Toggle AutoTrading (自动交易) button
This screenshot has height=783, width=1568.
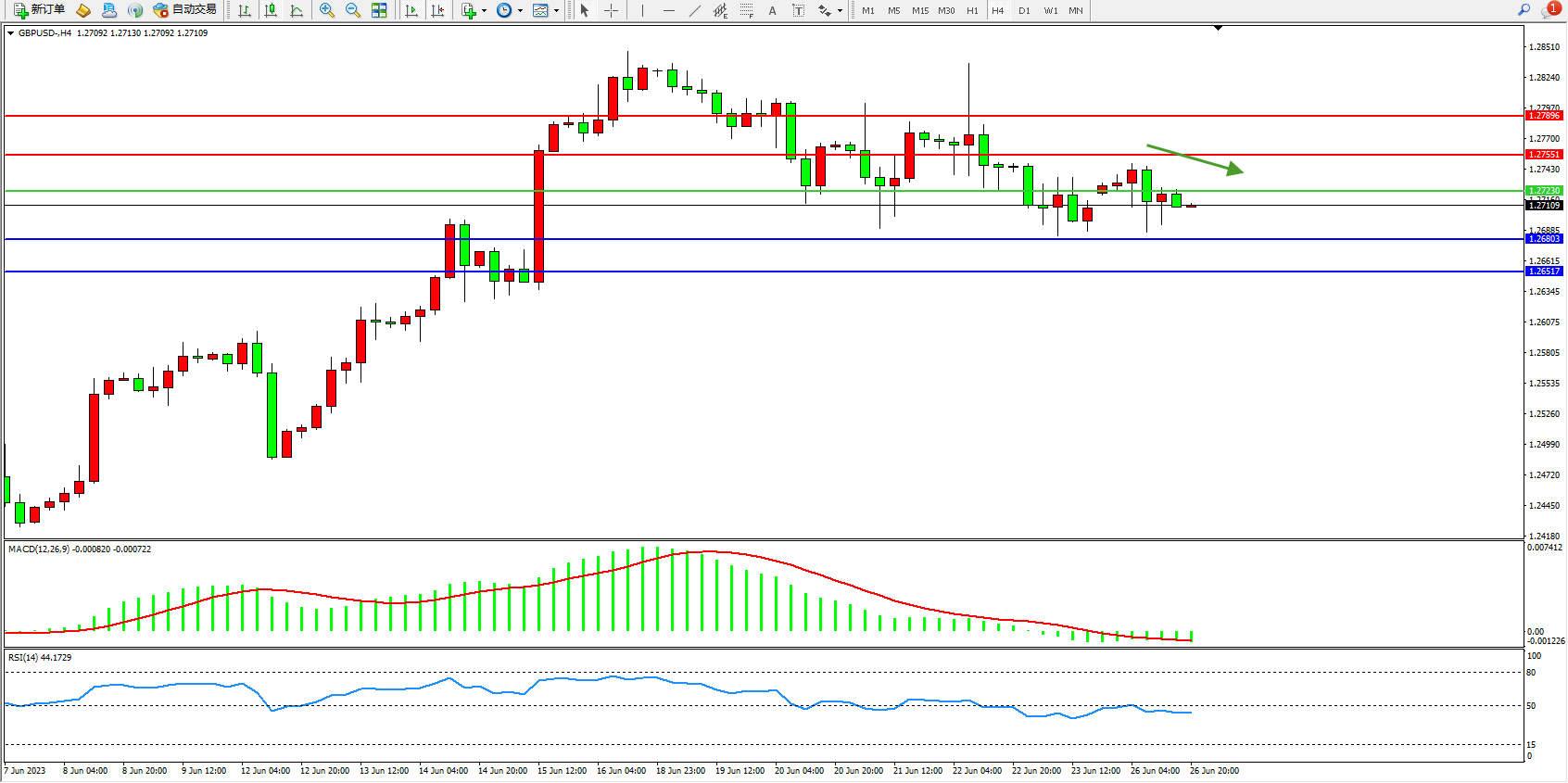tap(185, 10)
